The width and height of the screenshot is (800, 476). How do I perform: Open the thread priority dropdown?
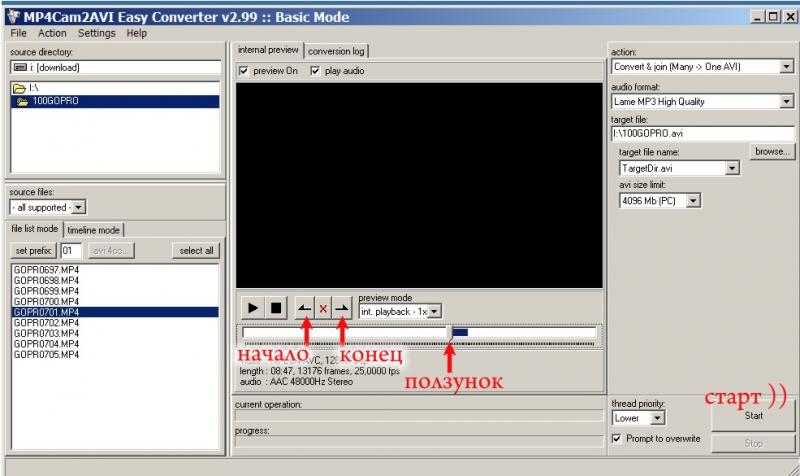click(657, 418)
